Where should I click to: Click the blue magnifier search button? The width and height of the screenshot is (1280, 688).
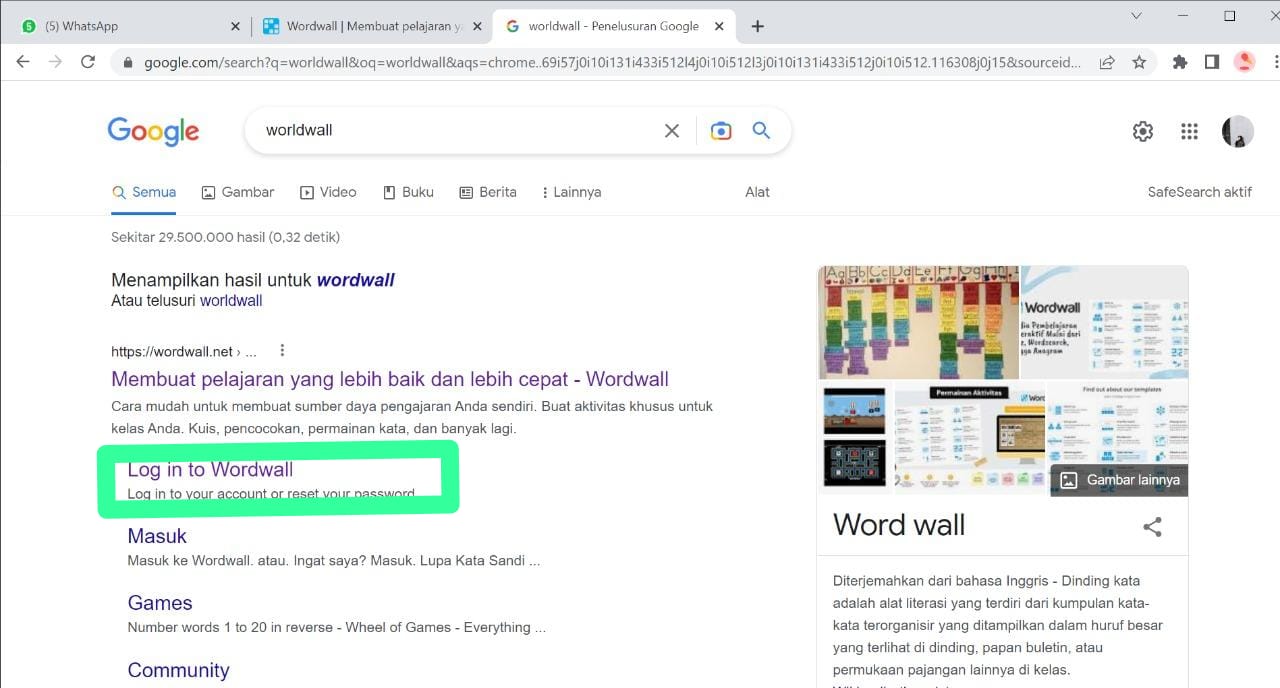[762, 130]
